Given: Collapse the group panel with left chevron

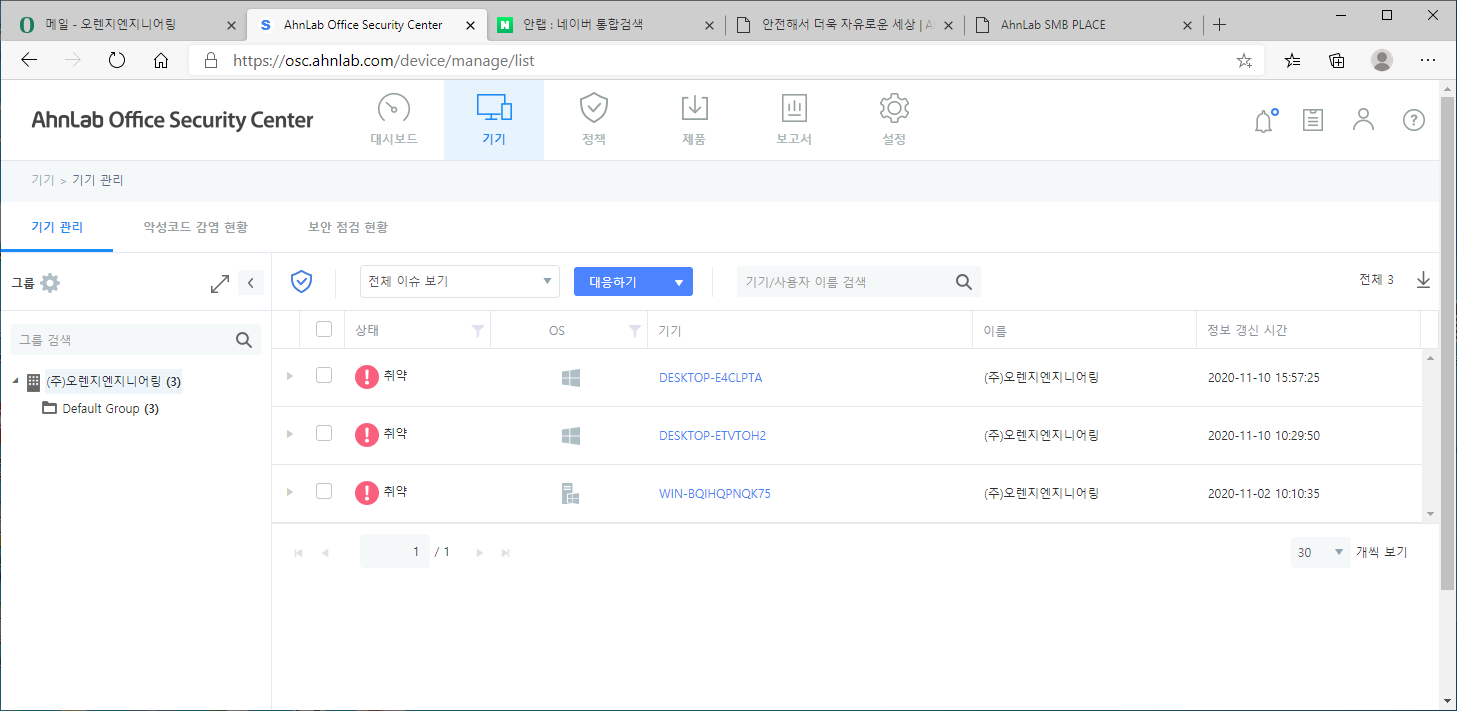Looking at the screenshot, I should [x=250, y=283].
